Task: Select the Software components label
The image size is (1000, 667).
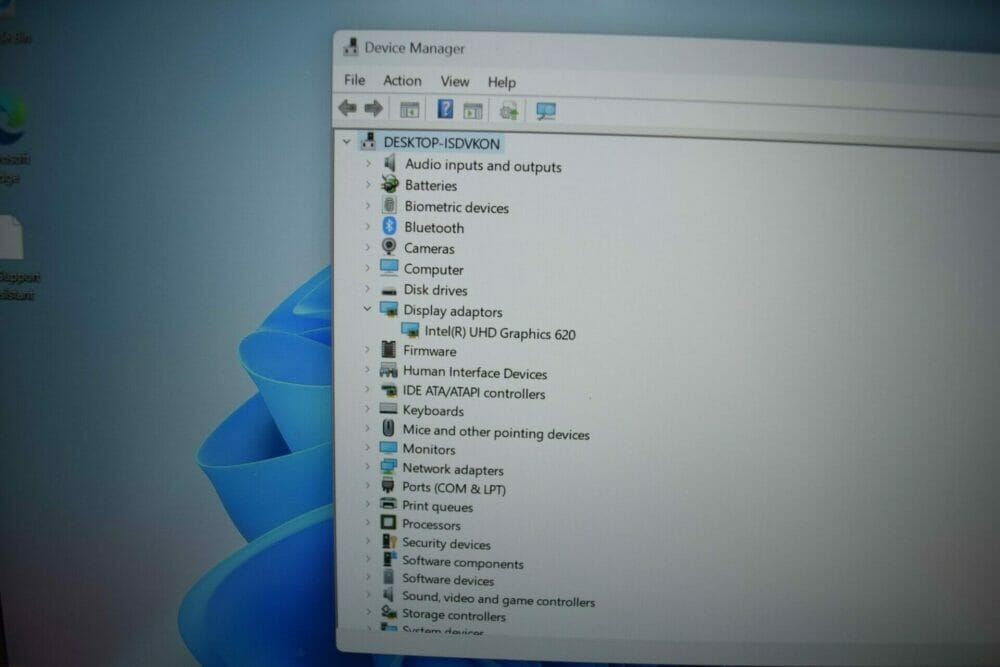Action: (x=462, y=562)
